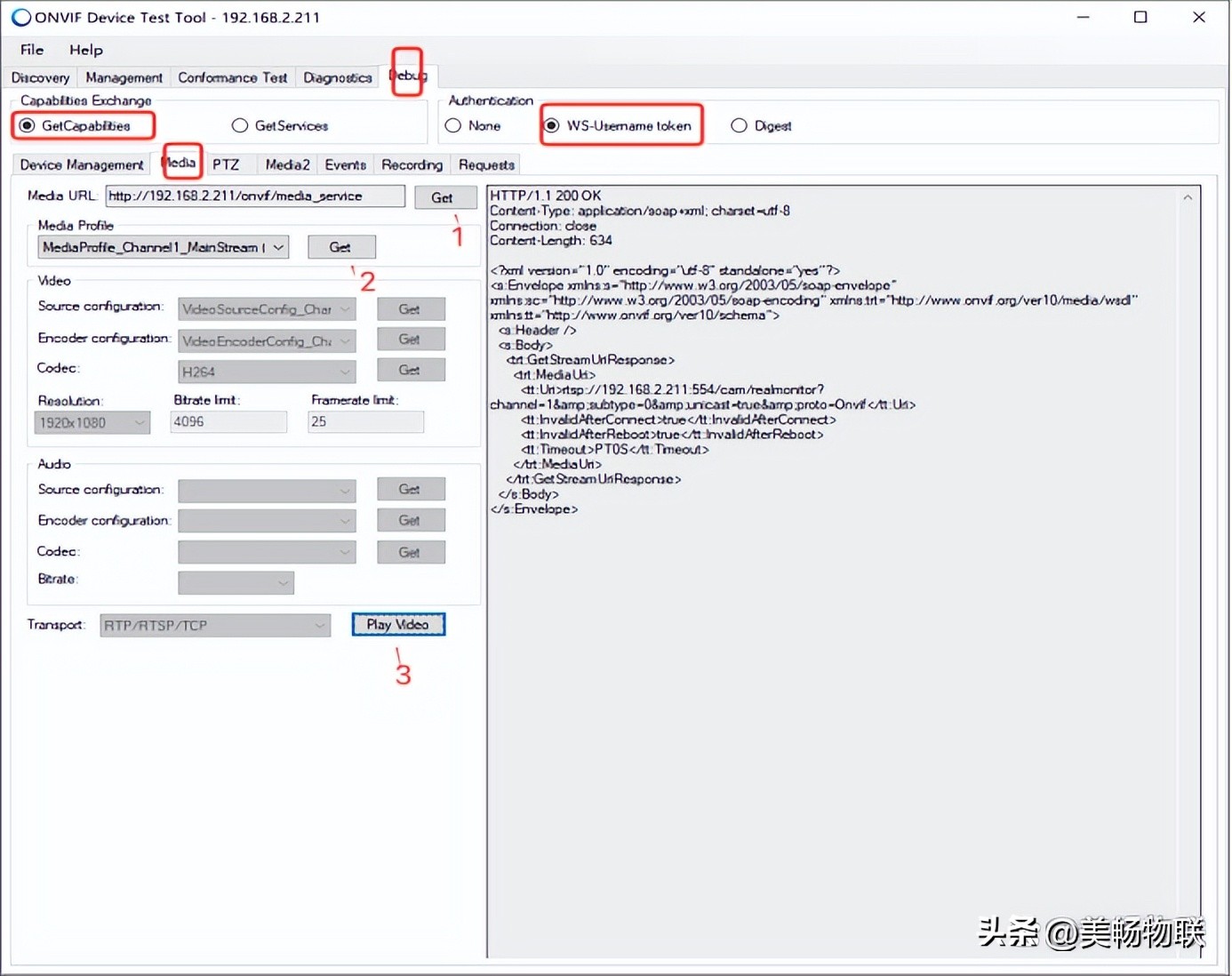The width and height of the screenshot is (1232, 976).
Task: Open the Resolution 1920x1080 dropdown
Action: pos(92,423)
